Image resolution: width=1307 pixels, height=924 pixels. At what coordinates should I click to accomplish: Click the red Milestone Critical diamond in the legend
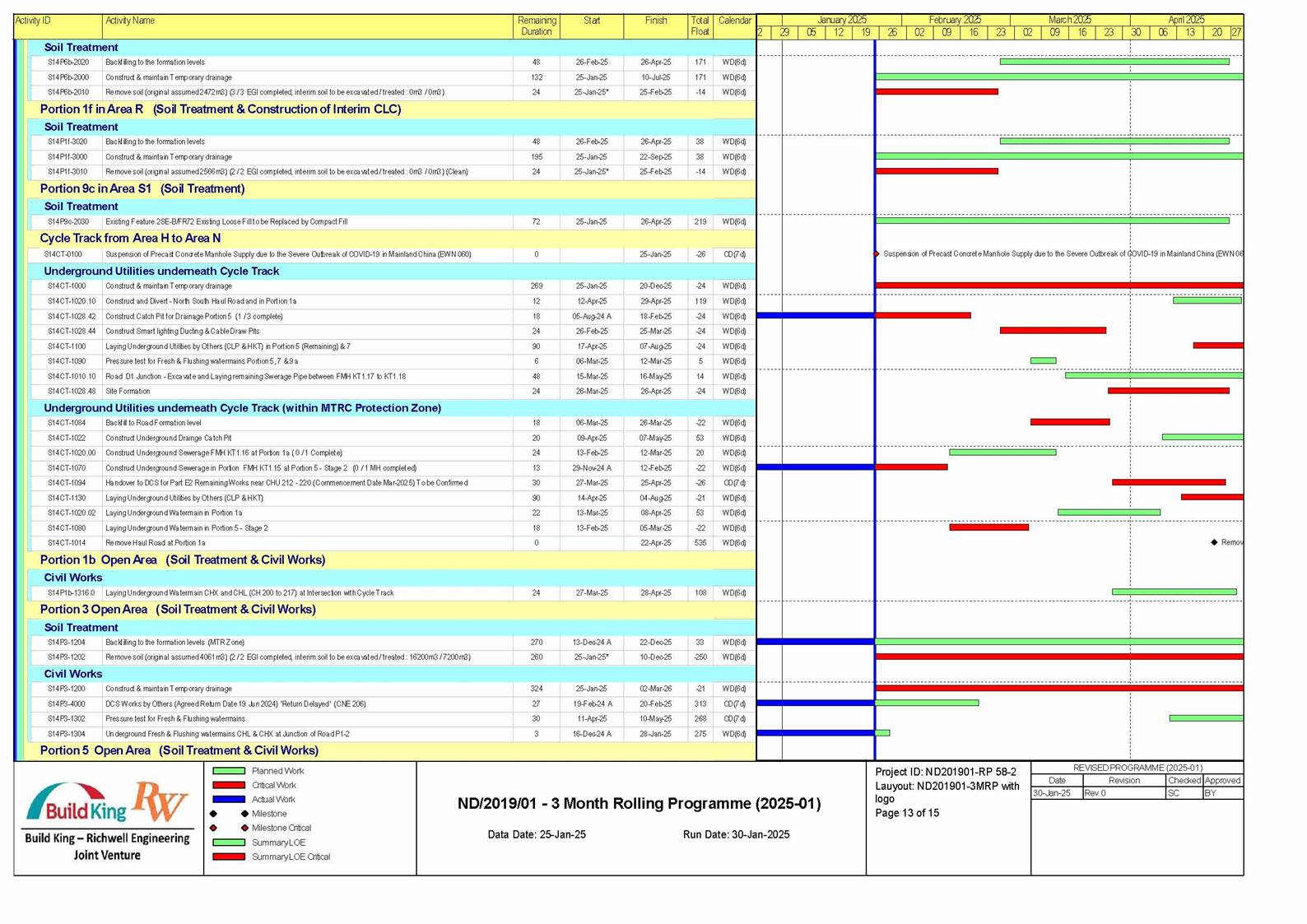point(244,829)
